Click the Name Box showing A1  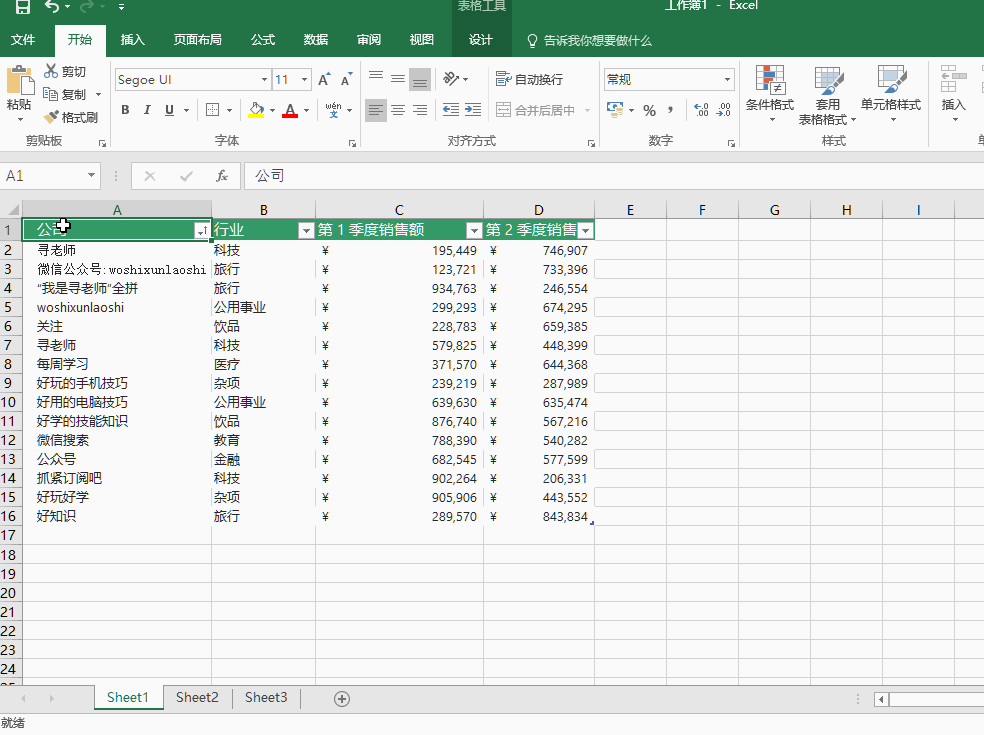tap(45, 176)
